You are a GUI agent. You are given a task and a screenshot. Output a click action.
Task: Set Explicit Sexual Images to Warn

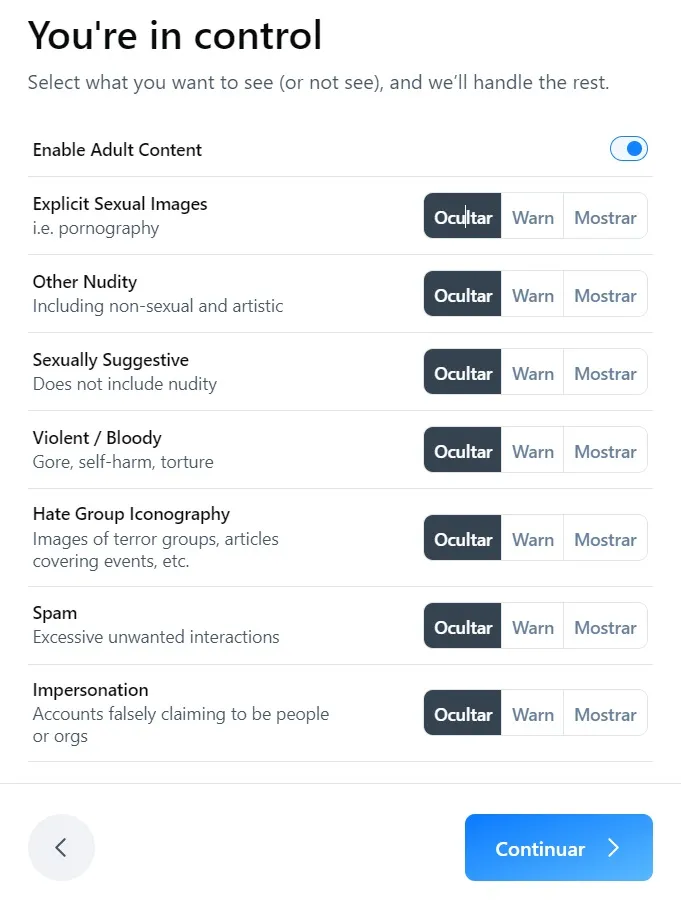pyautogui.click(x=532, y=217)
